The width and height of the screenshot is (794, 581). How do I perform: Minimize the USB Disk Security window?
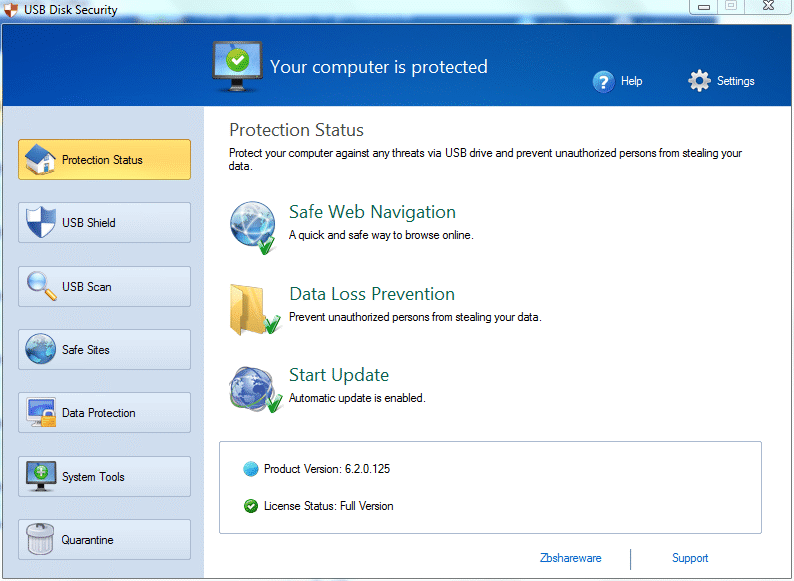click(704, 7)
